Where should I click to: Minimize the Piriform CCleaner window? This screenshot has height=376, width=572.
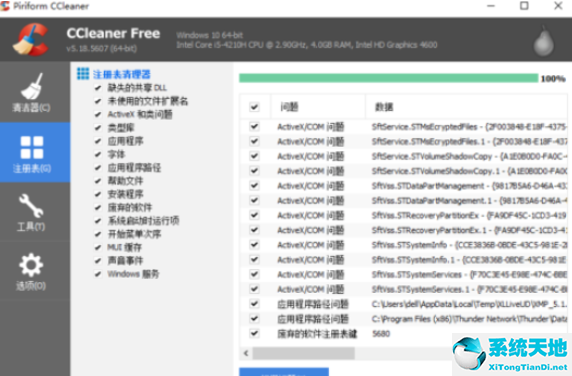491,6
